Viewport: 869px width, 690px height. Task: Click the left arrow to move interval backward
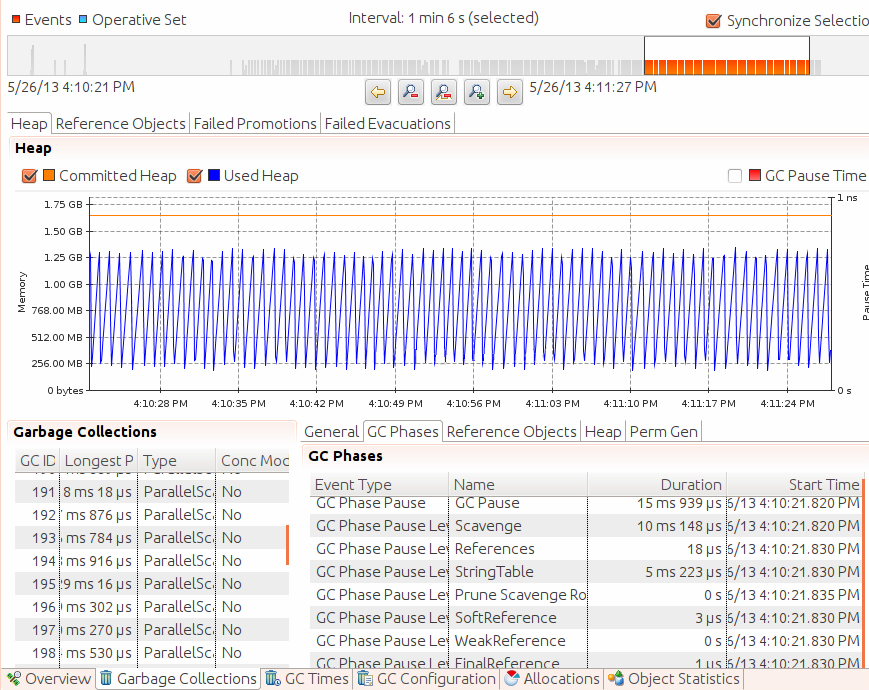pyautogui.click(x=378, y=91)
